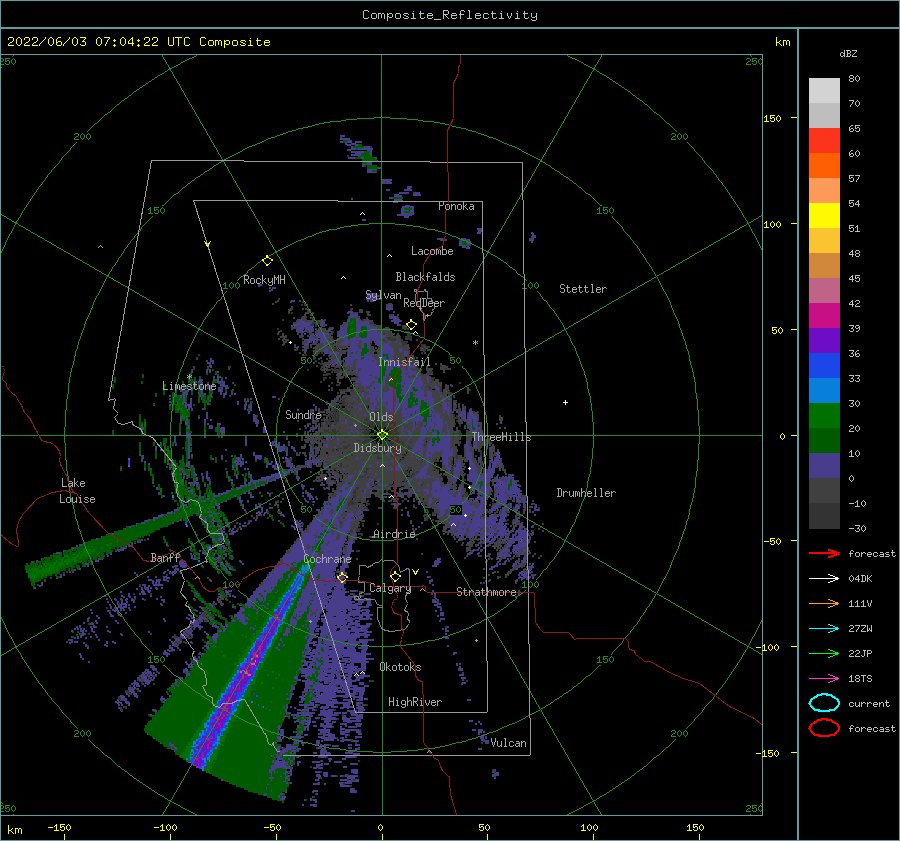Screen dimensions: 900x841
Task: Click the cyan current ellipse legend icon
Action: pyautogui.click(x=824, y=703)
